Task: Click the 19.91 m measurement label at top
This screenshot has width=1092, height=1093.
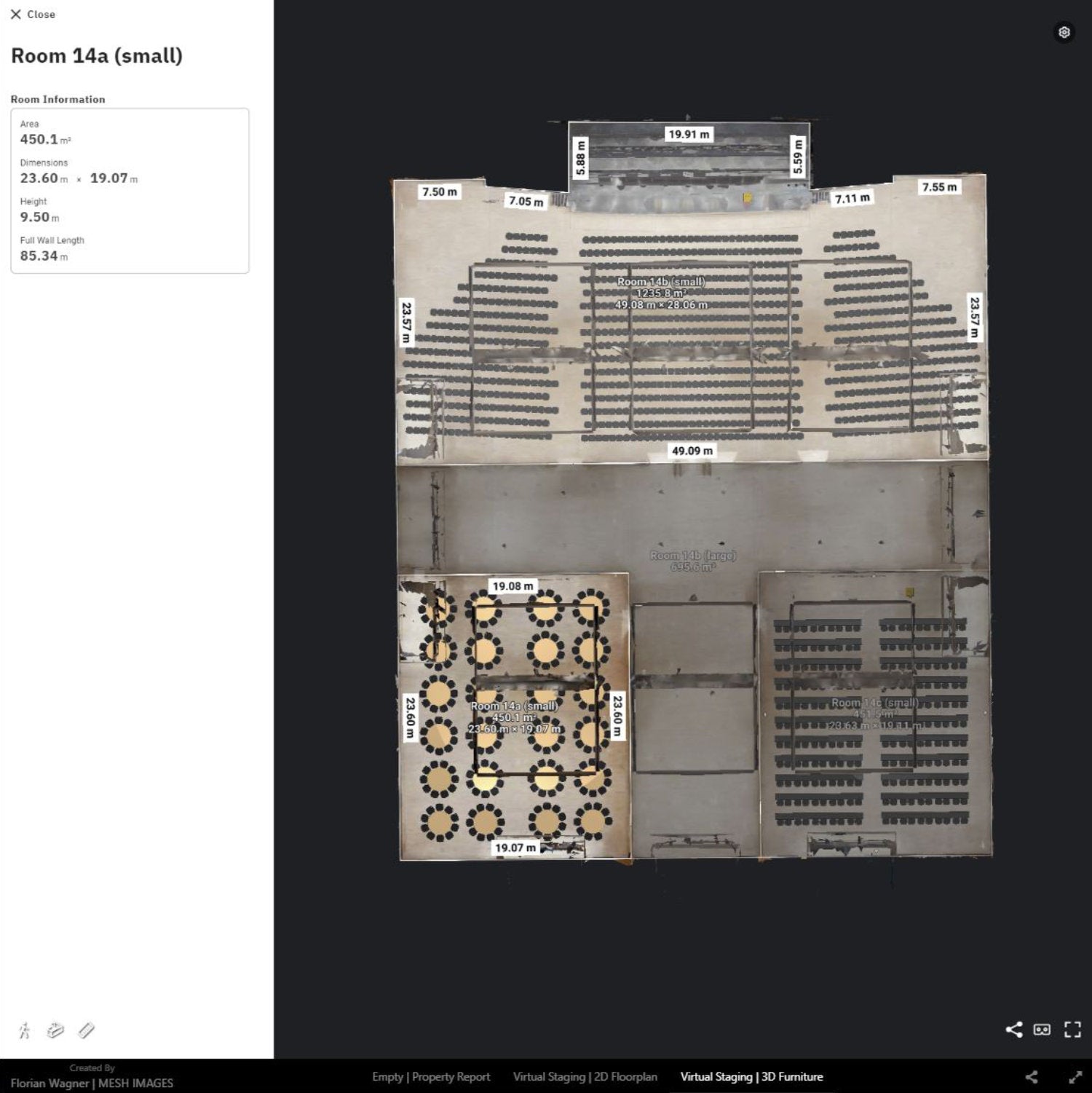Action: coord(689,134)
